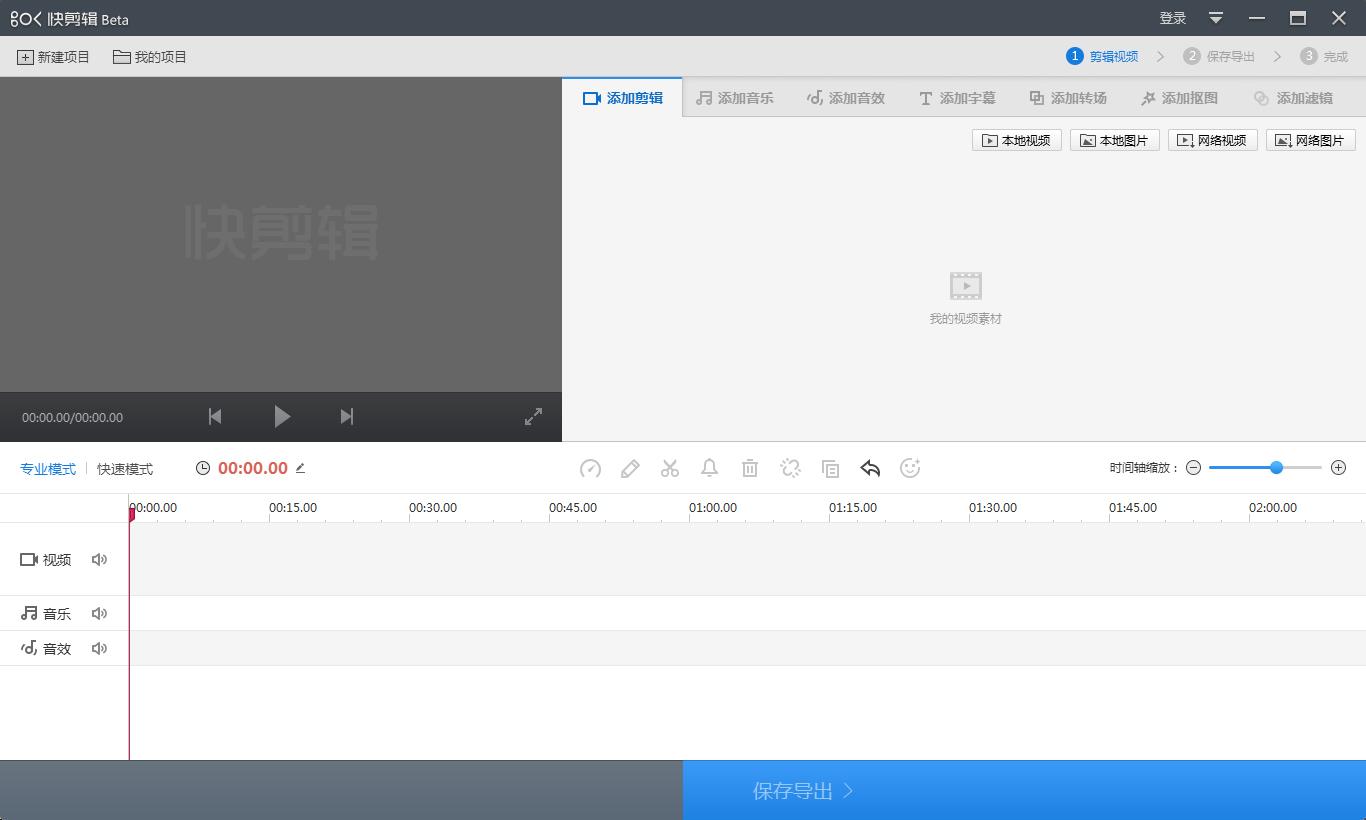Click the pencil edit clip icon
This screenshot has height=820, width=1366.
(x=630, y=468)
